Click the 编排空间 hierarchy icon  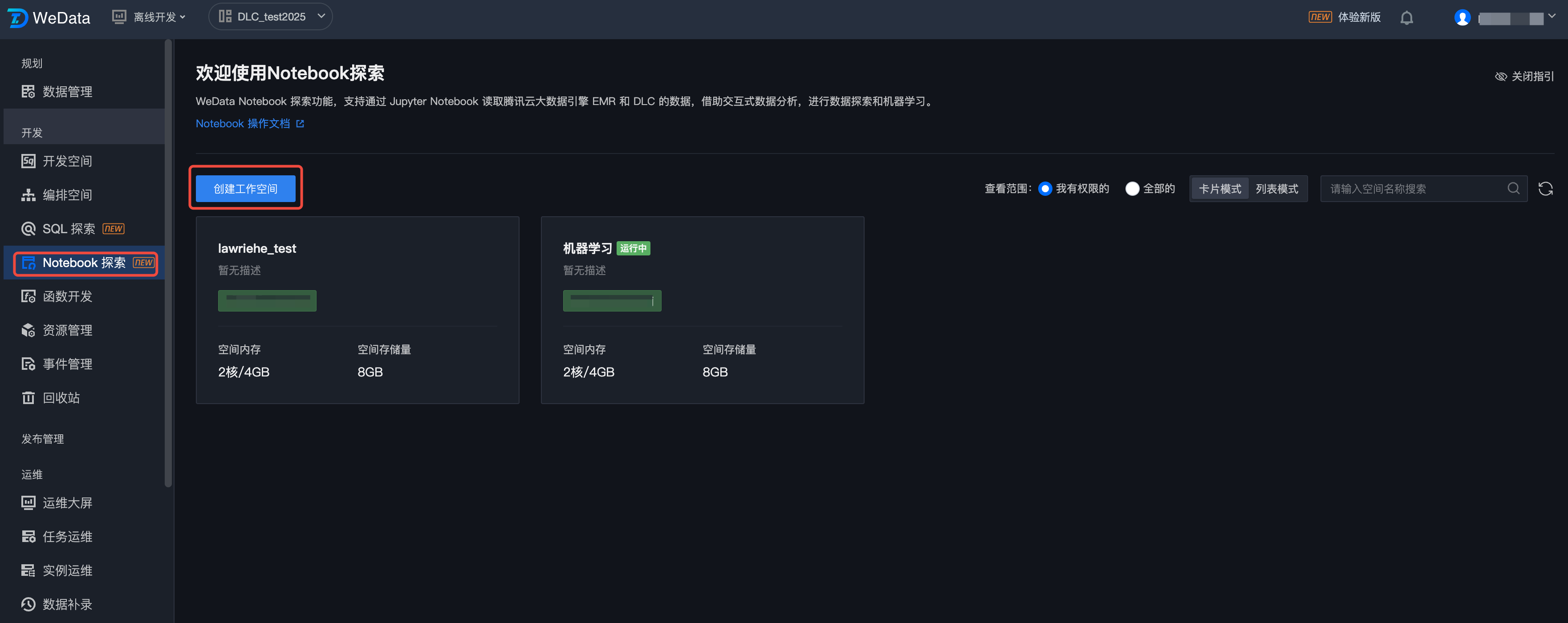28,195
